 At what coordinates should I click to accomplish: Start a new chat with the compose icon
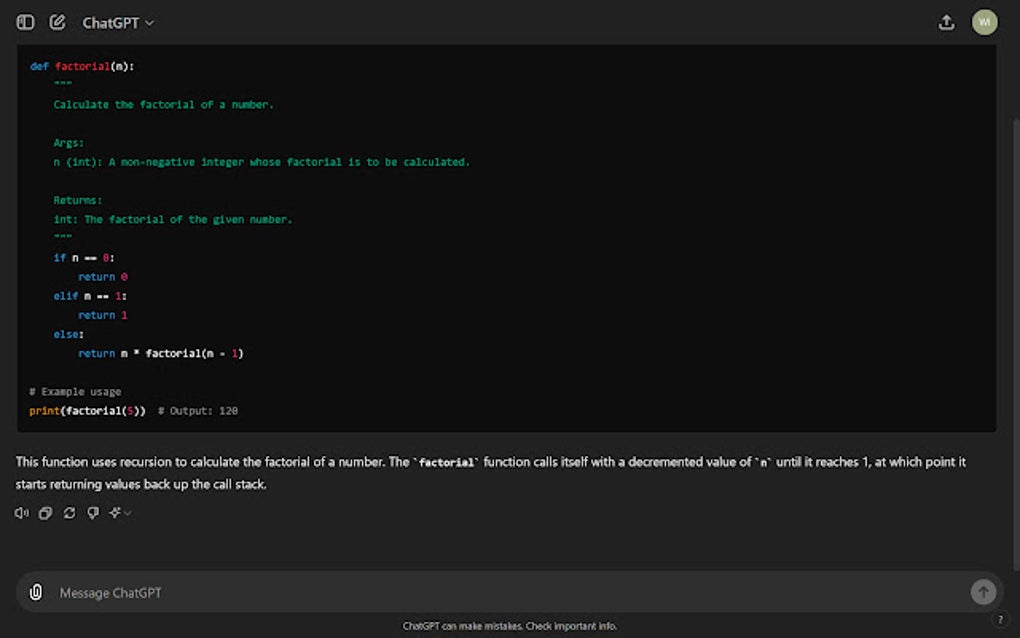(57, 21)
